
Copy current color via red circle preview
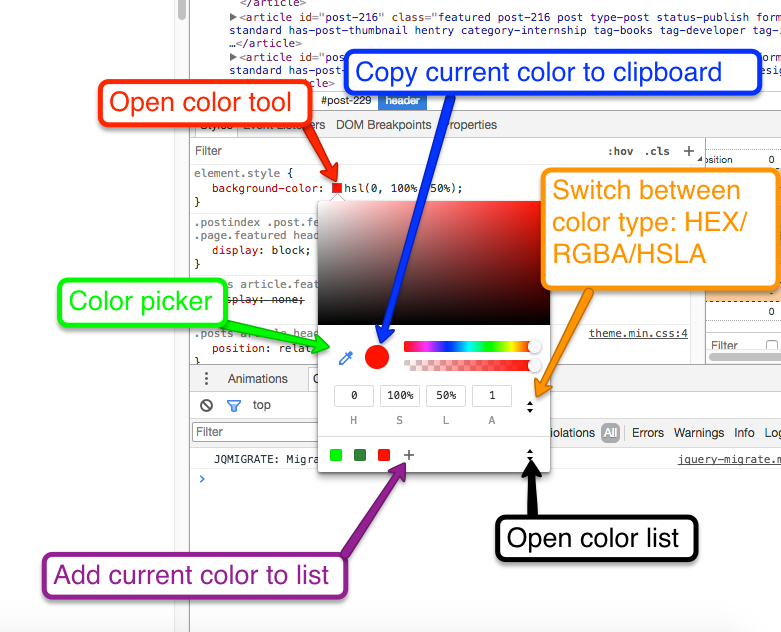pos(377,357)
